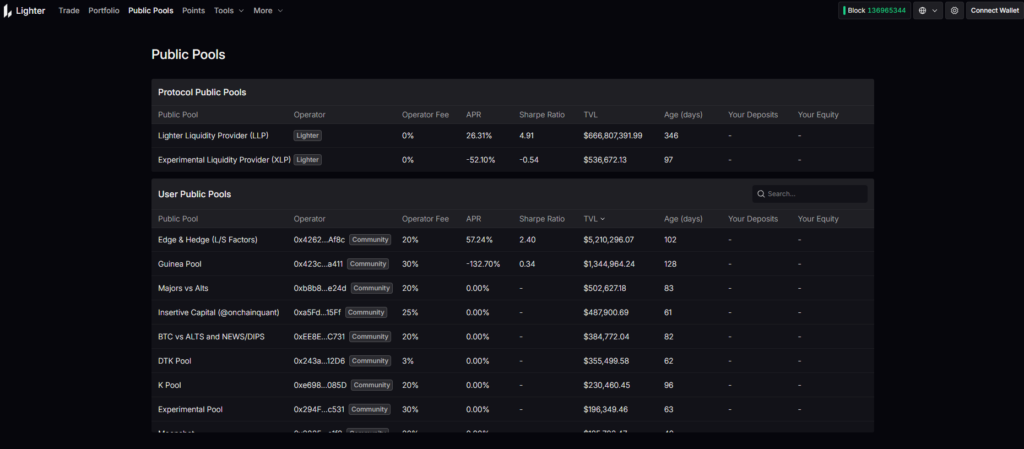Image resolution: width=1024 pixels, height=449 pixels.
Task: Select the Experimental Liquidity Provider (XLP) row
Action: [x=224, y=160]
